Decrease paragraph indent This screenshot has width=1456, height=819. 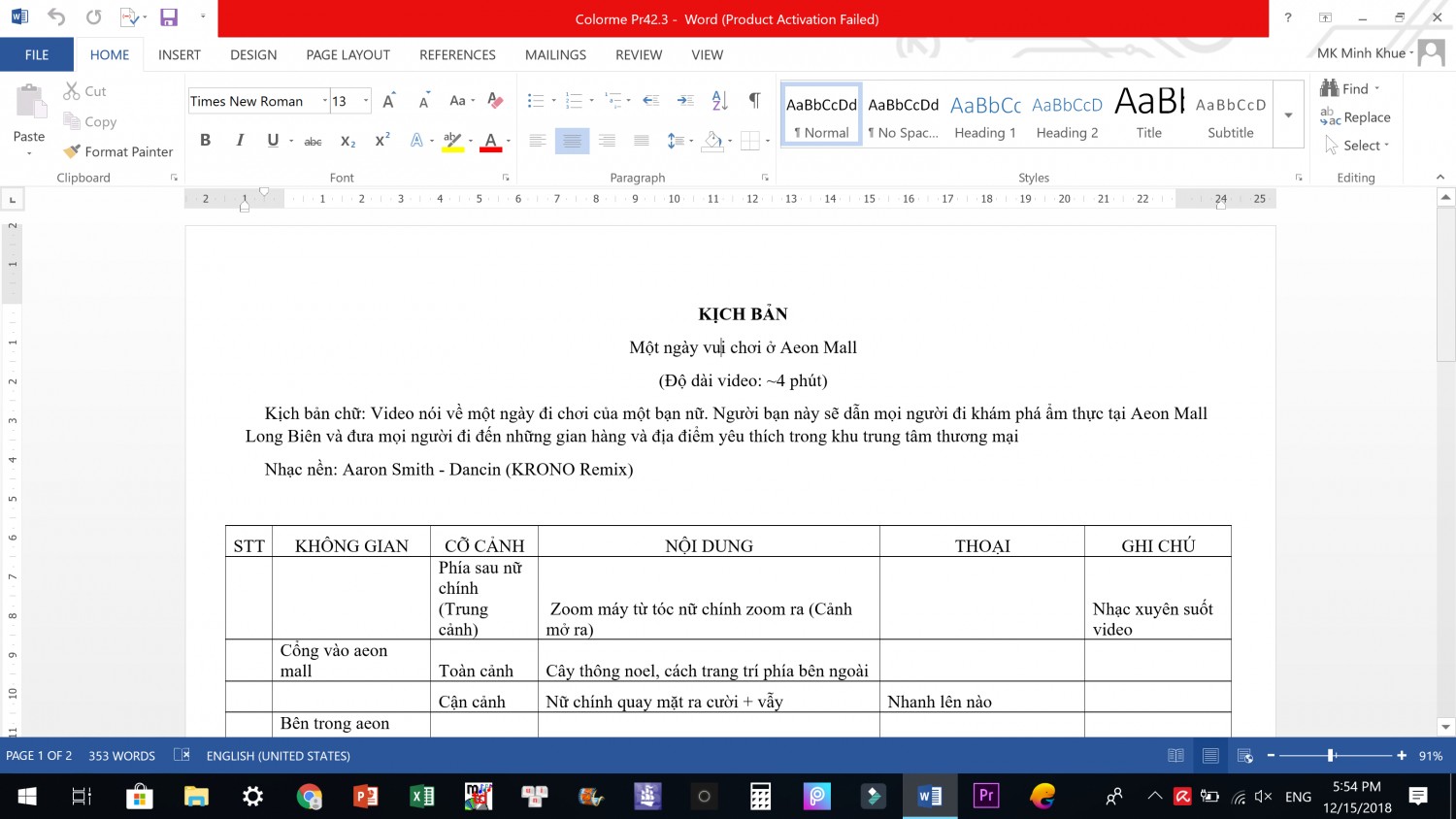click(x=651, y=101)
